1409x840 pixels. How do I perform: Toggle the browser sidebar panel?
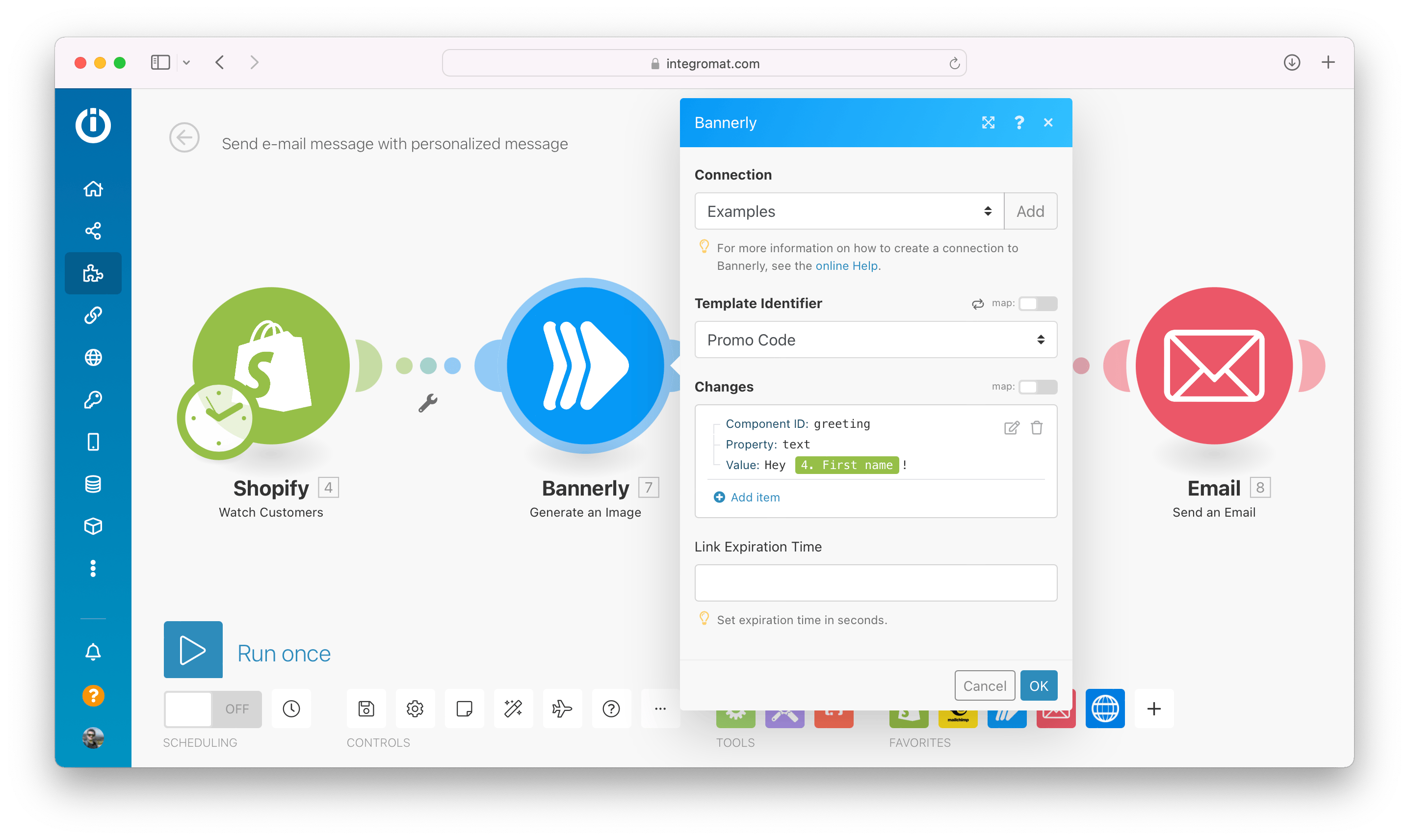(x=160, y=62)
